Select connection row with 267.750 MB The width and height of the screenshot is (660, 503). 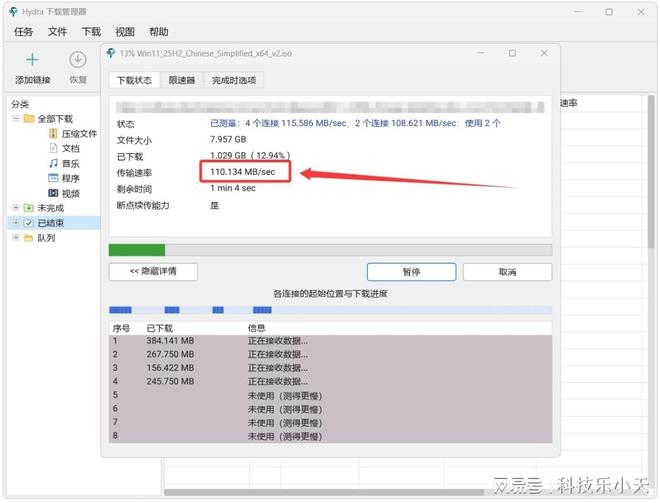pos(330,354)
